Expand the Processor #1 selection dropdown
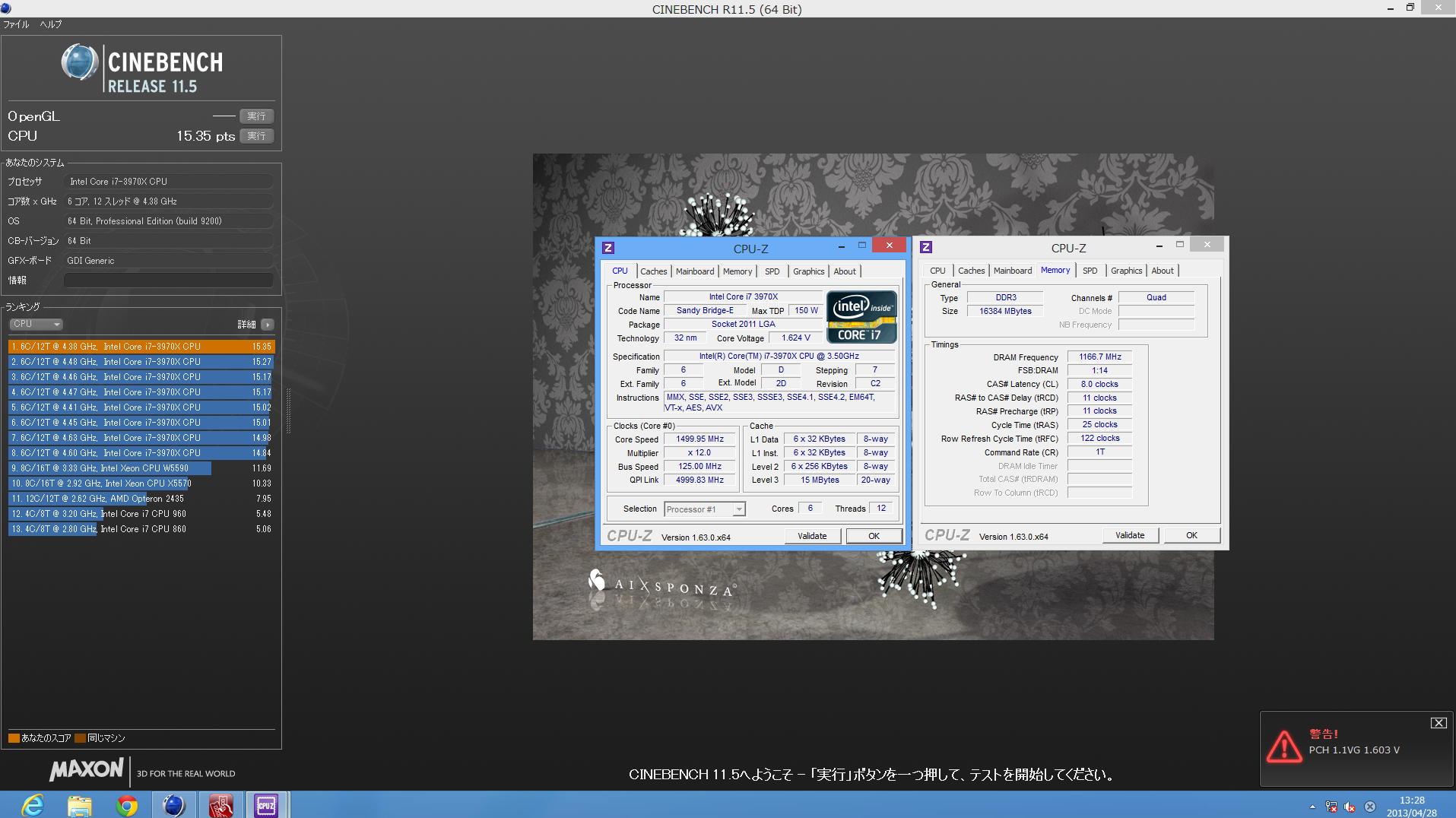 (738, 509)
